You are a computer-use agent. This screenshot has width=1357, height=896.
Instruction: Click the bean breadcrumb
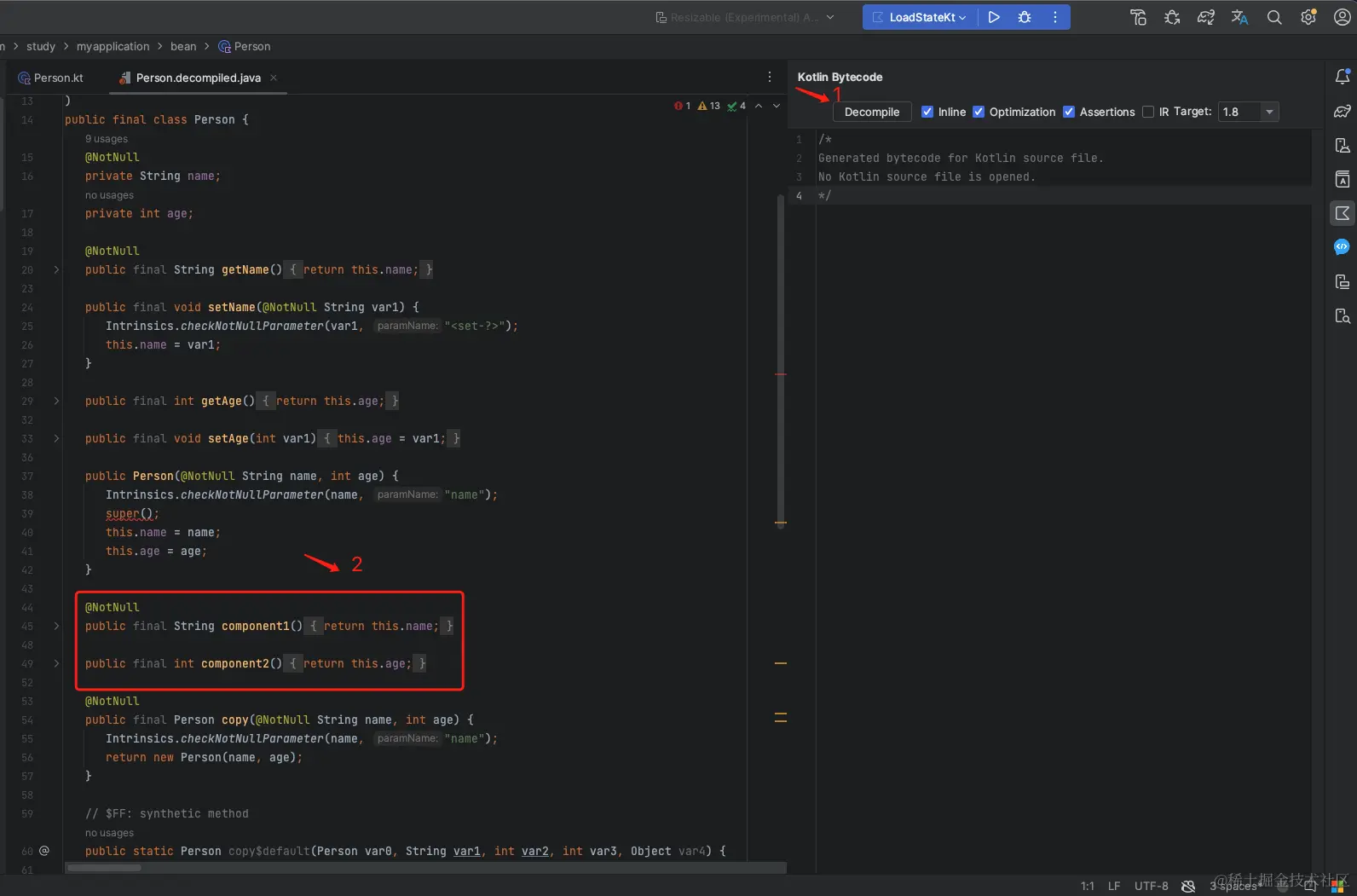point(183,46)
